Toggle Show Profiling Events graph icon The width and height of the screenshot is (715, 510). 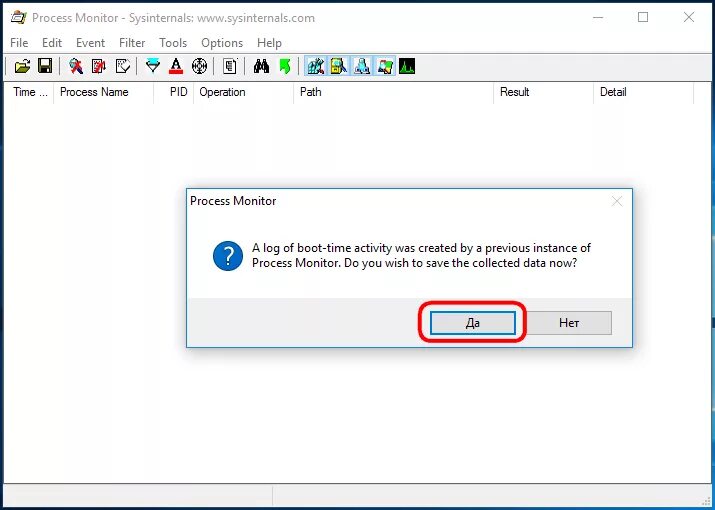pyautogui.click(x=407, y=67)
